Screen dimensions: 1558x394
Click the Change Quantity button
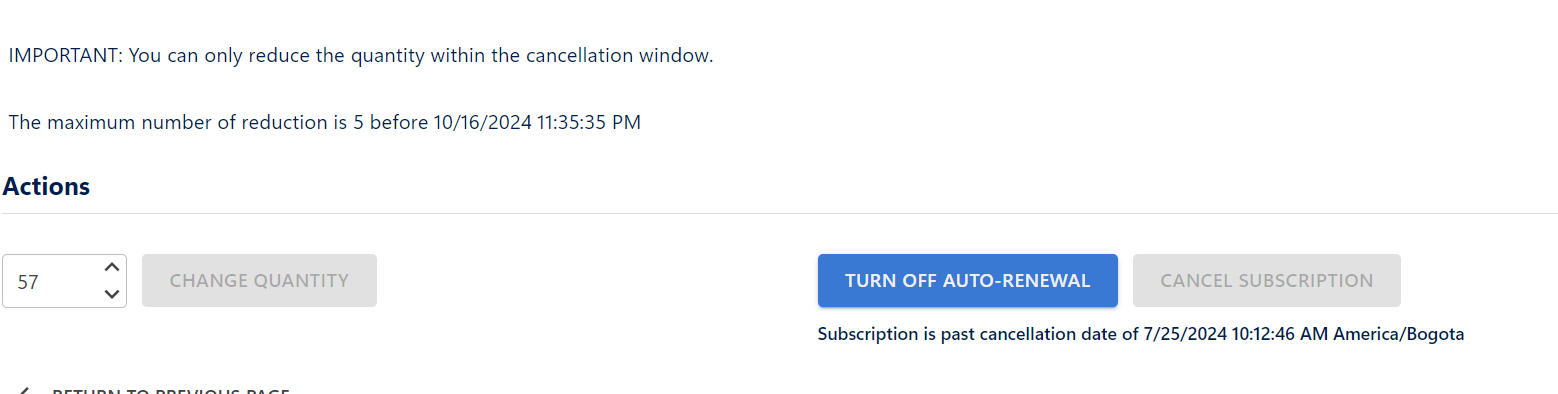click(x=259, y=281)
